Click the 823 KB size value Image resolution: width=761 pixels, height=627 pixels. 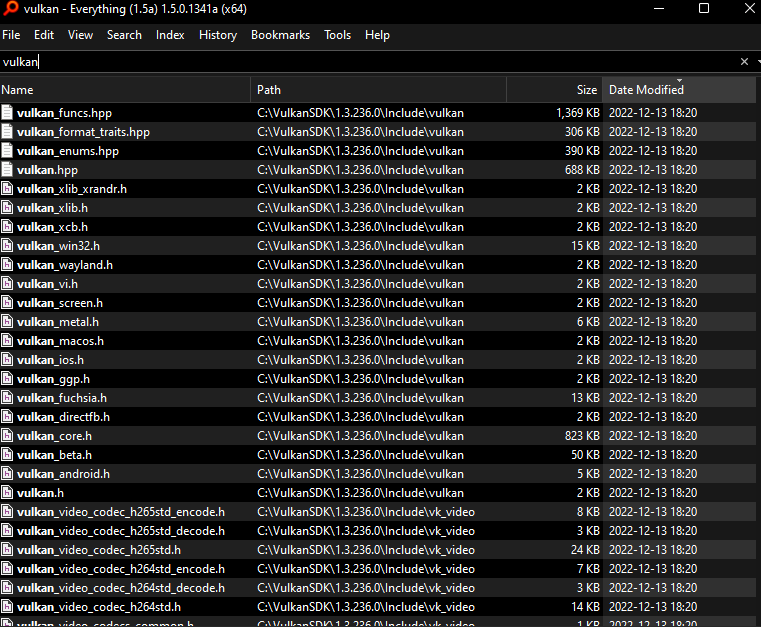tap(582, 435)
